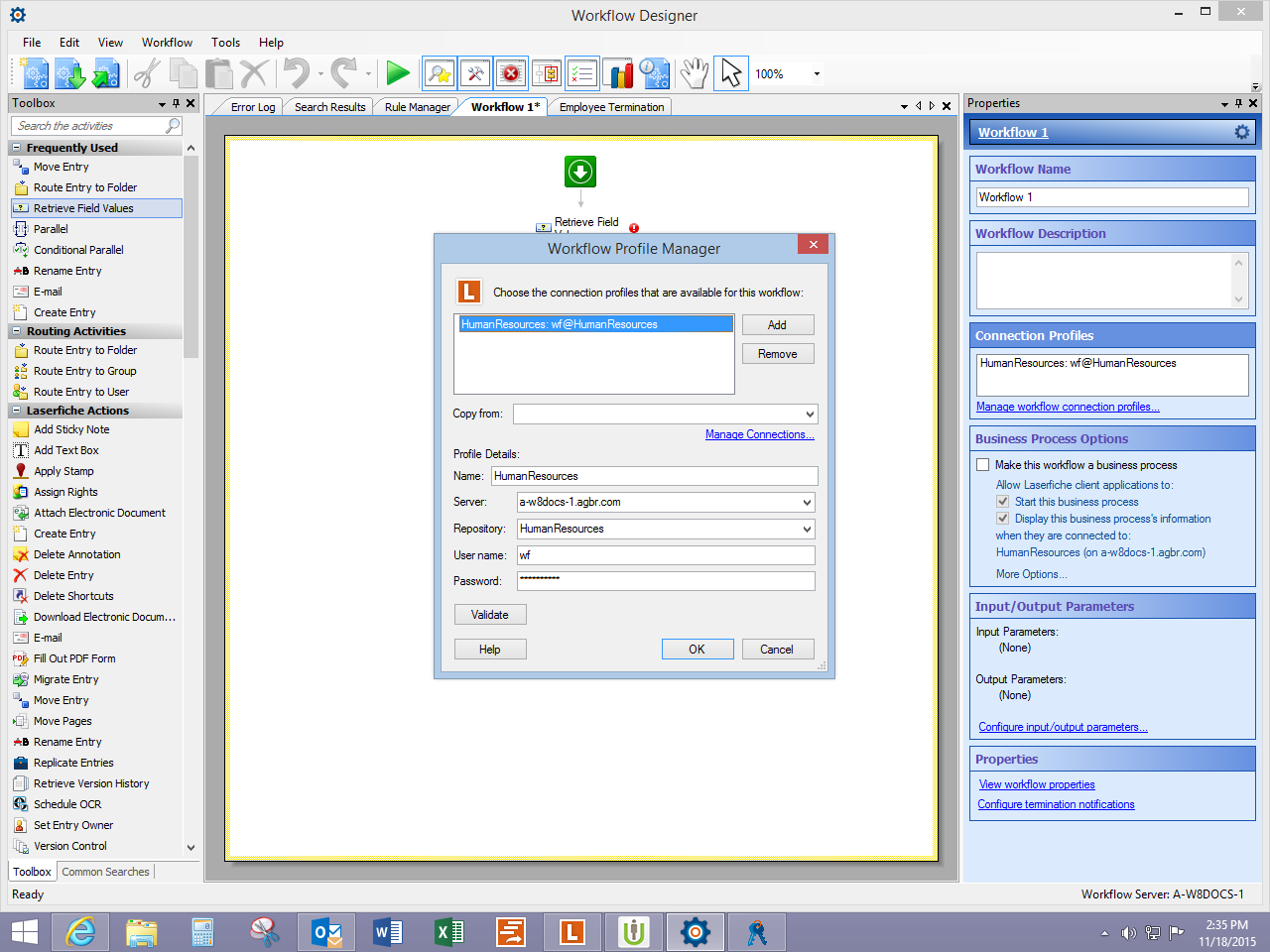
Task: Toggle 'Display this business process's information' checkbox
Action: tap(1003, 519)
